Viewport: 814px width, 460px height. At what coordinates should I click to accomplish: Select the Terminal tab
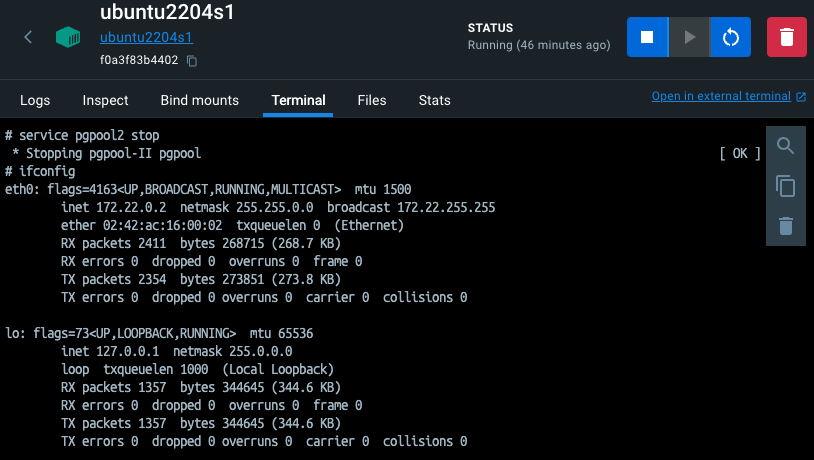pyautogui.click(x=298, y=100)
